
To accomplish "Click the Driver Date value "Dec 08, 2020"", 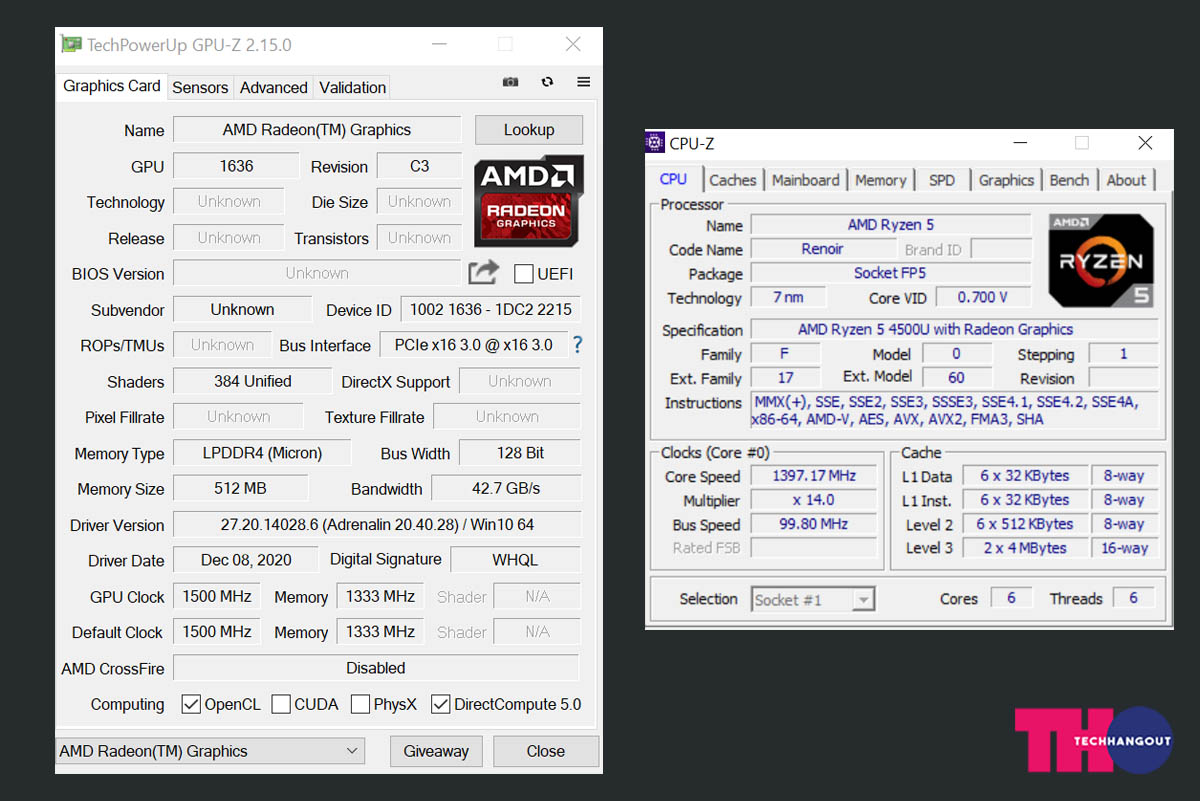I will (246, 560).
